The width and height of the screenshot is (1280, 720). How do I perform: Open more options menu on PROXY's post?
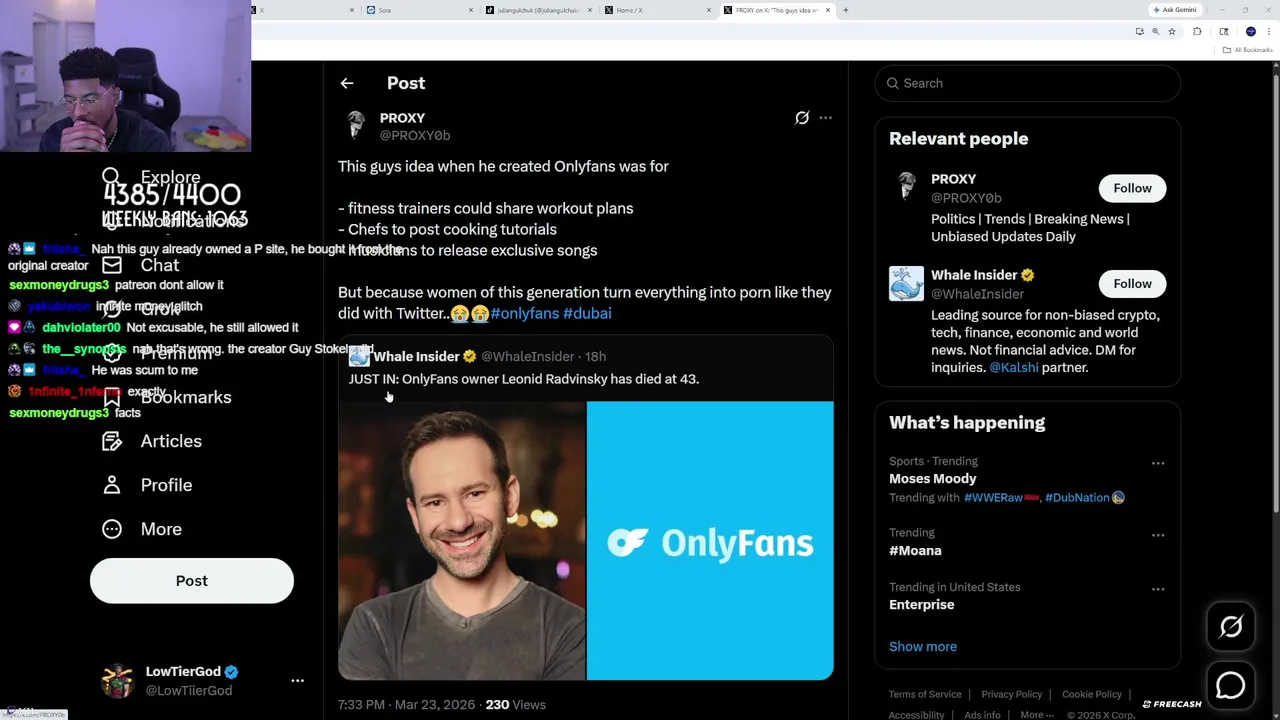click(x=825, y=118)
